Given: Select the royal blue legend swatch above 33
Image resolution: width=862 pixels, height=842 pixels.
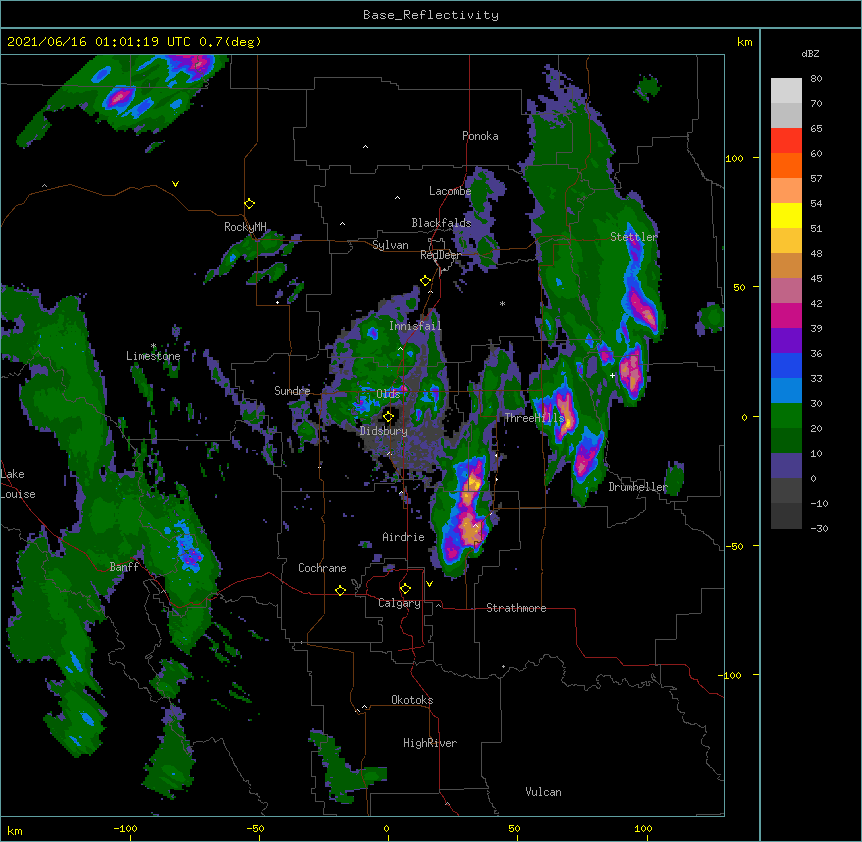Looking at the screenshot, I should point(786,366).
